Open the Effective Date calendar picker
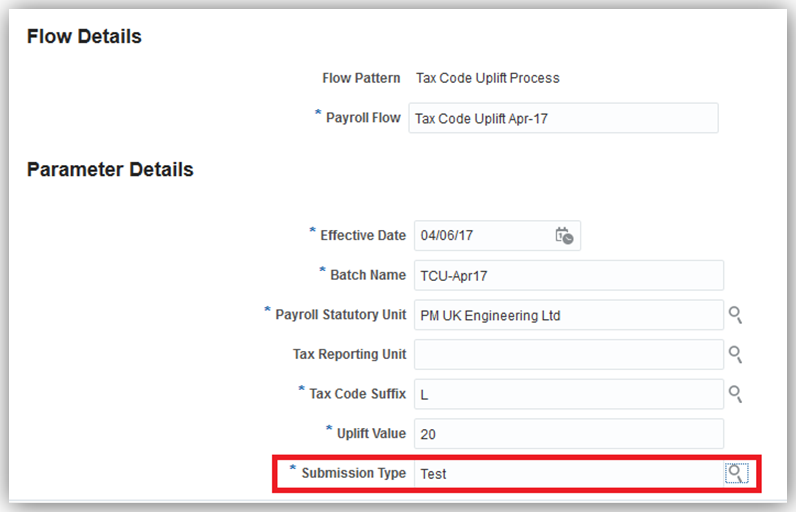This screenshot has height=512, width=796. pyautogui.click(x=564, y=236)
